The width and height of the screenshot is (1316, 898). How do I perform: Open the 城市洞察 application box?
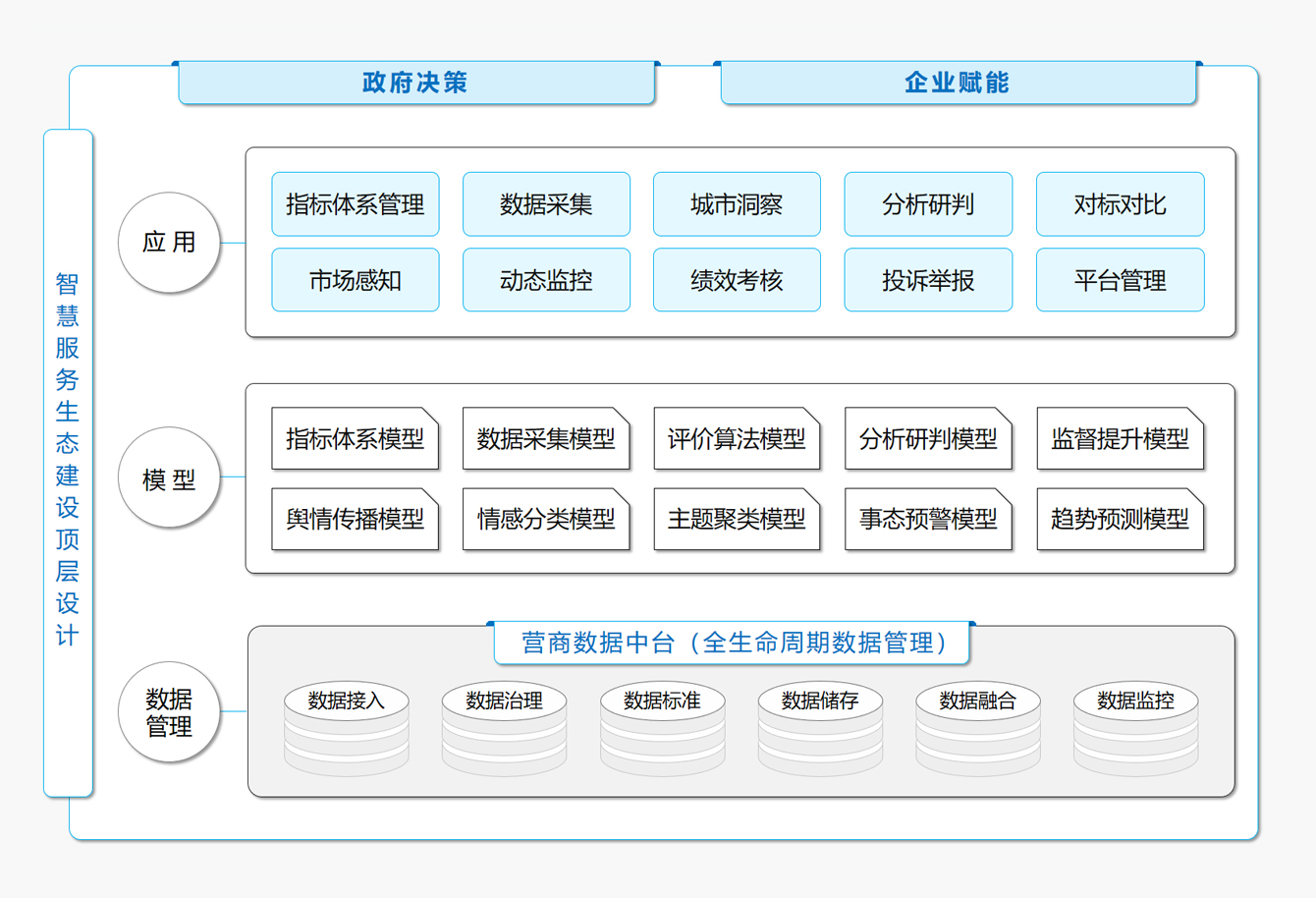737,204
